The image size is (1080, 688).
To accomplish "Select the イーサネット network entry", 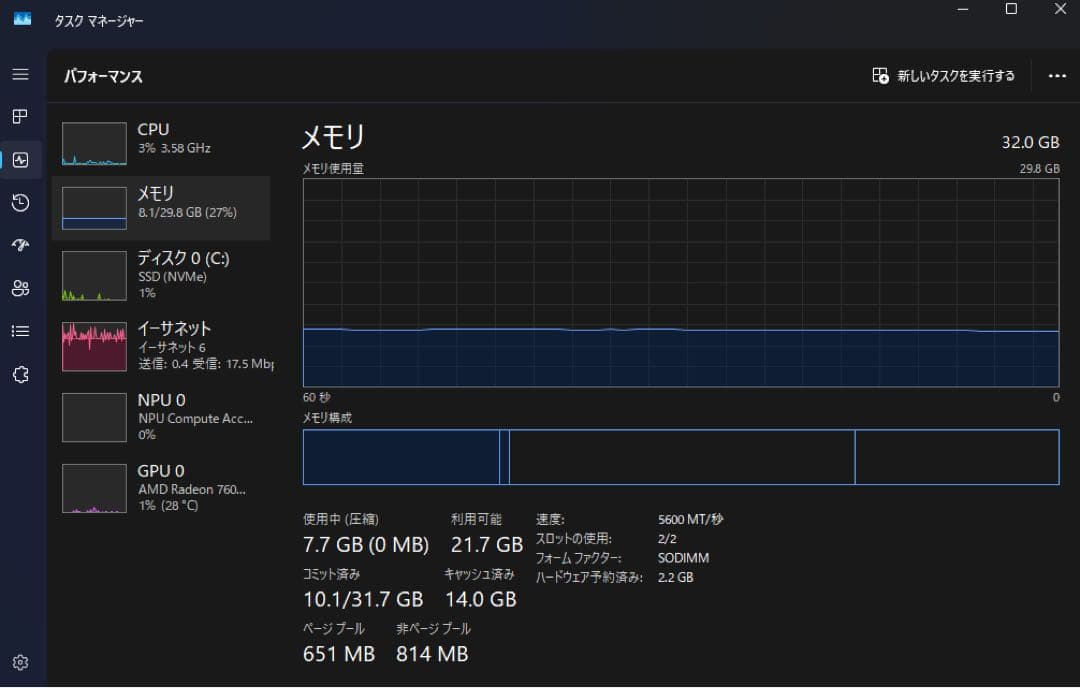I will (160, 345).
